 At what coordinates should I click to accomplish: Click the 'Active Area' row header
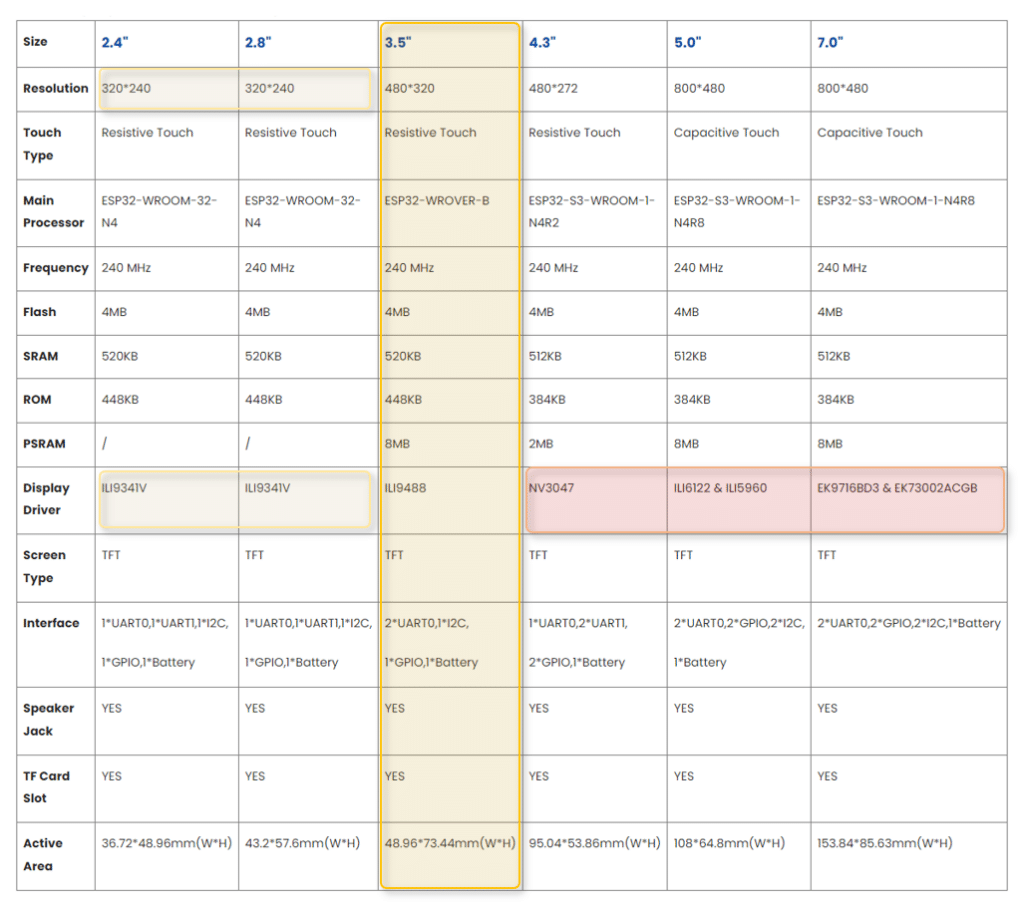tap(43, 854)
